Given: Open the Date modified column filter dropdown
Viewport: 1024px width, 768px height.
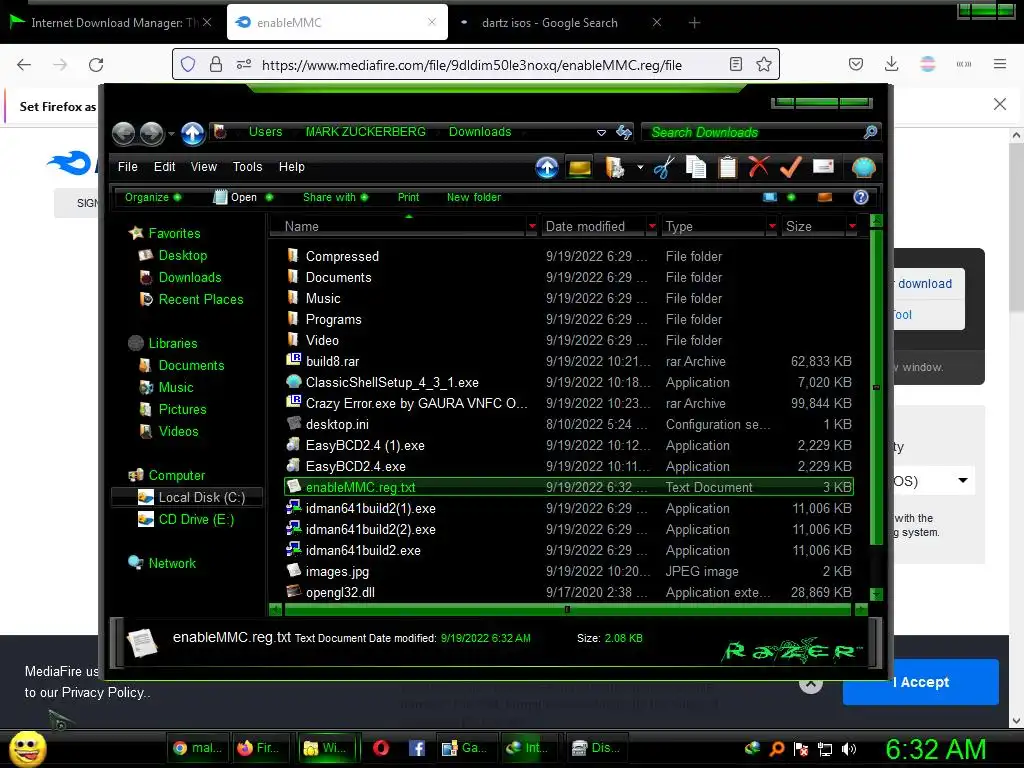Looking at the screenshot, I should click(652, 227).
